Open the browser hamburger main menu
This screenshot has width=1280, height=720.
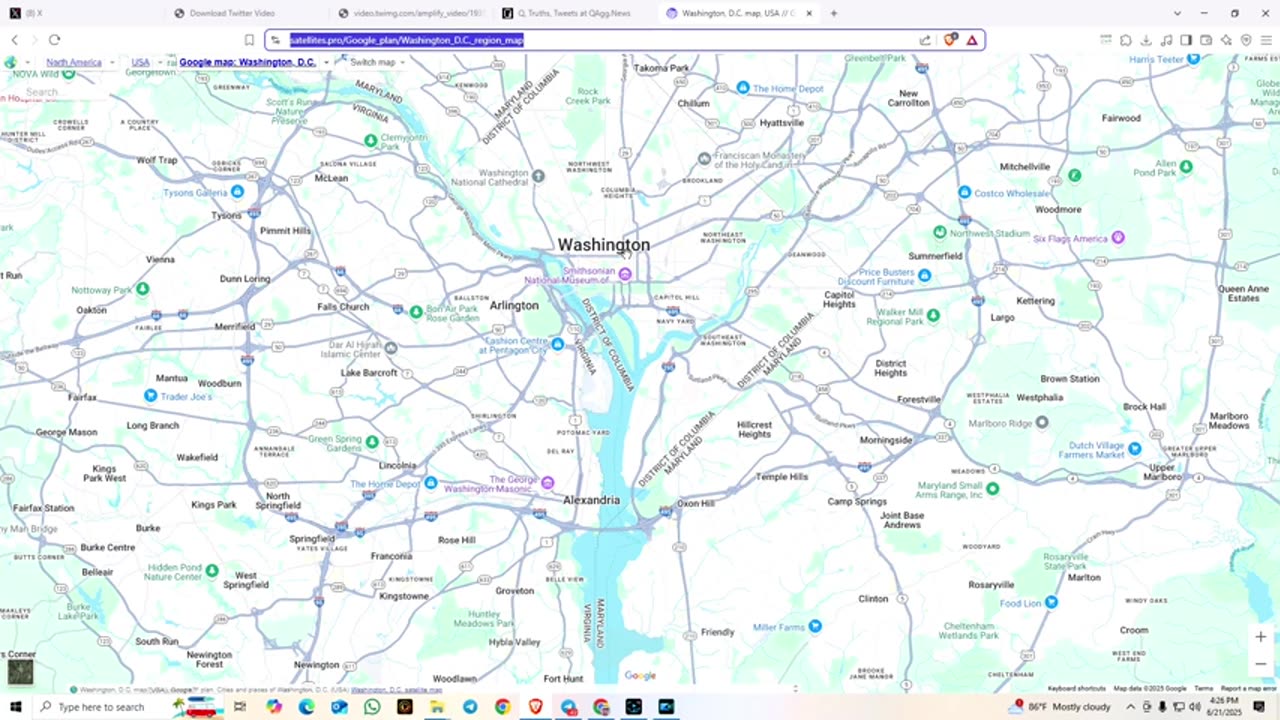point(1266,40)
